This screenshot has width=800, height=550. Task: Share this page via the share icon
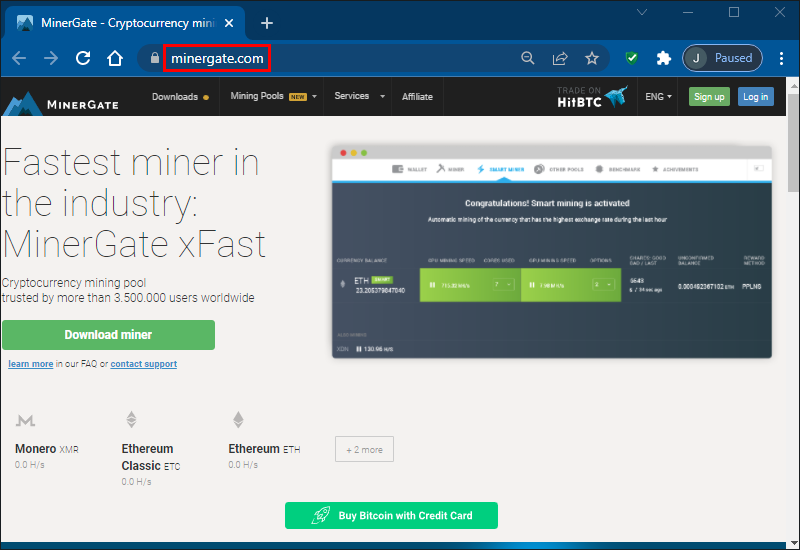(560, 58)
